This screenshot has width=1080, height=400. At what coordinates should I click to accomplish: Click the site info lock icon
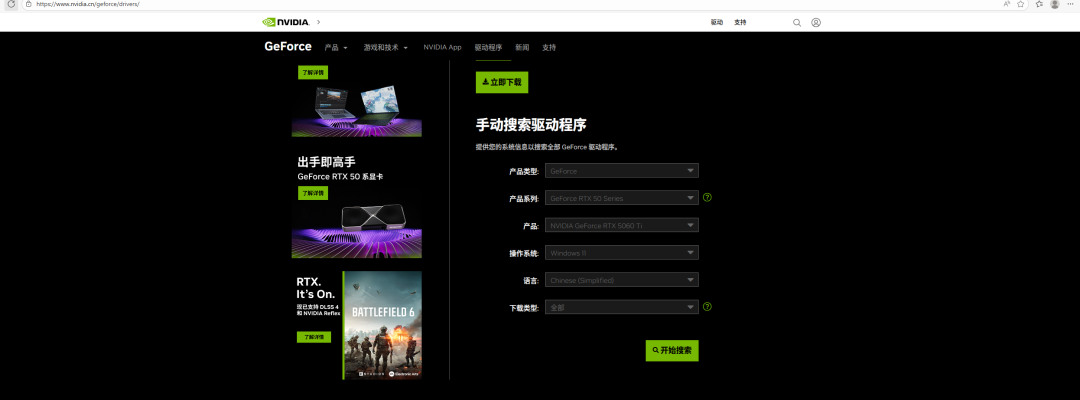tap(28, 4)
